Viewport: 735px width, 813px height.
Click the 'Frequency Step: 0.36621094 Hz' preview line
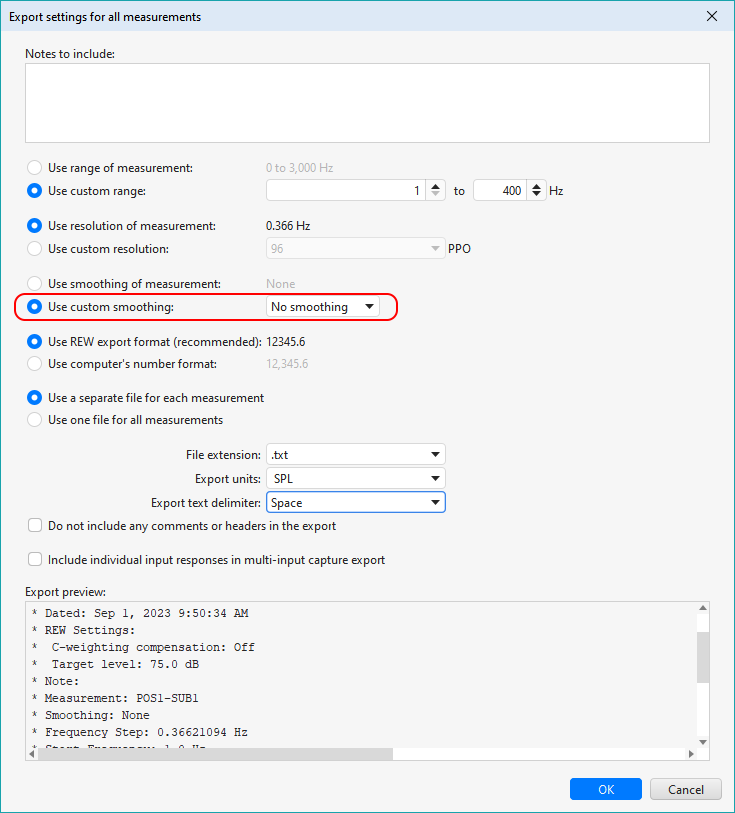(139, 732)
